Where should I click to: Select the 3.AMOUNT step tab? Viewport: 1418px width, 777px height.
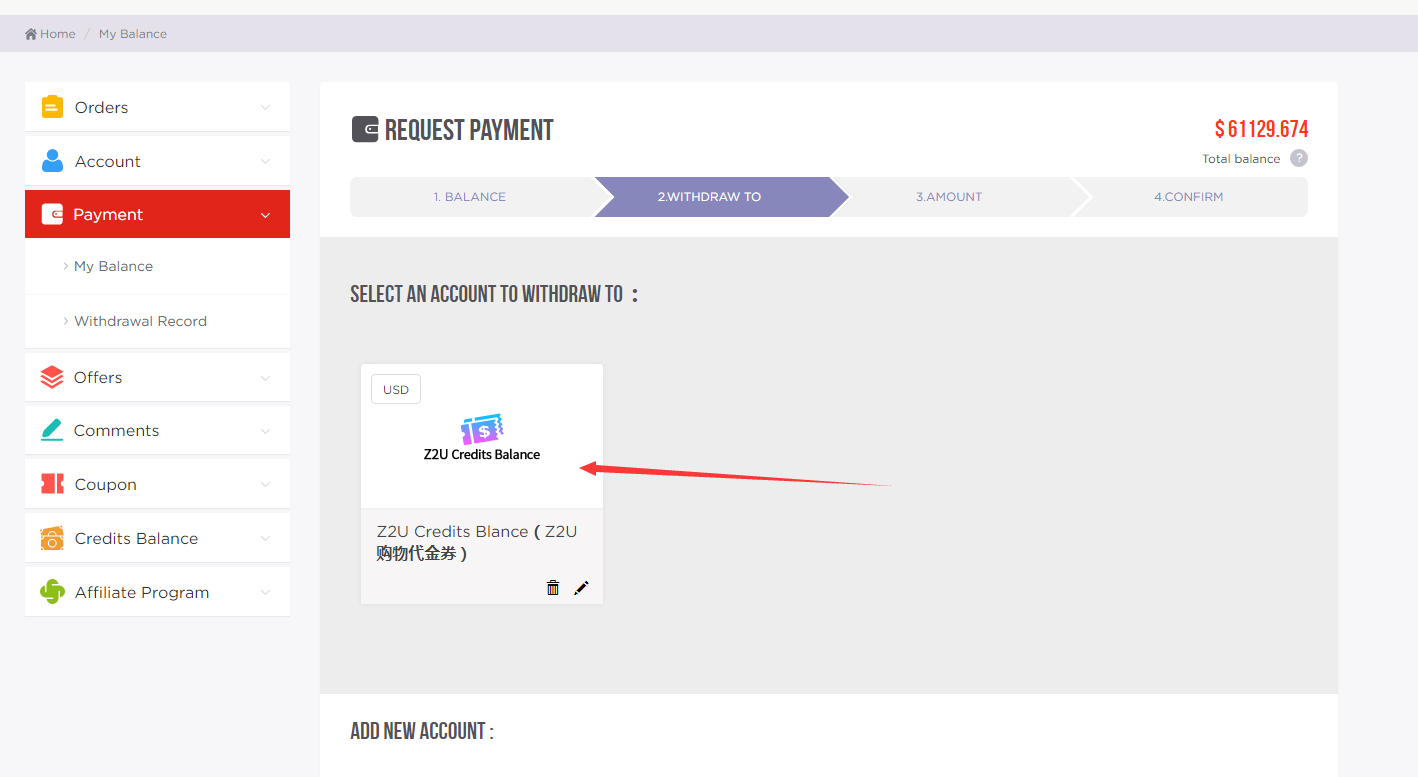point(948,197)
